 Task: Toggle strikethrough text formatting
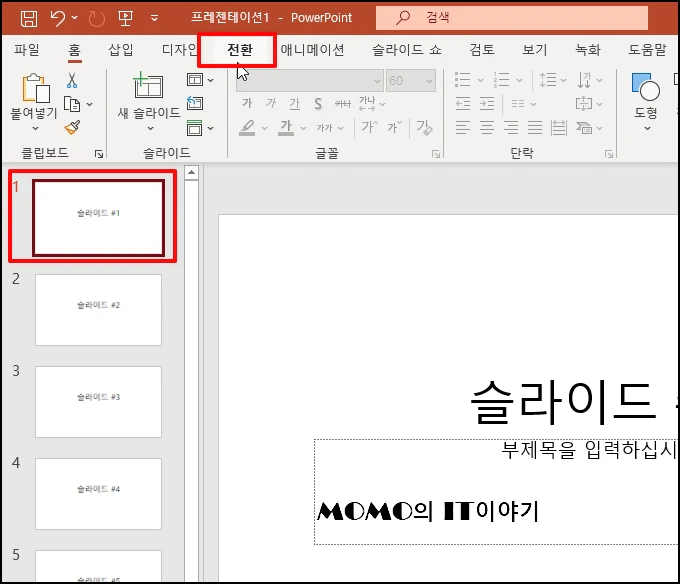pos(343,104)
